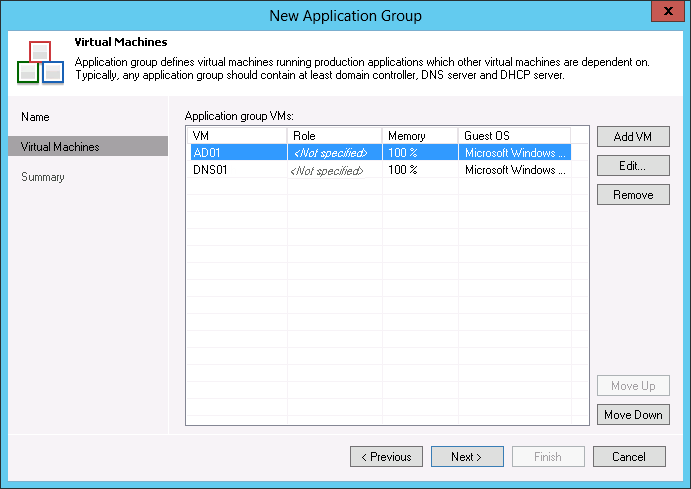Sort the list by the VM column header

coord(237,136)
